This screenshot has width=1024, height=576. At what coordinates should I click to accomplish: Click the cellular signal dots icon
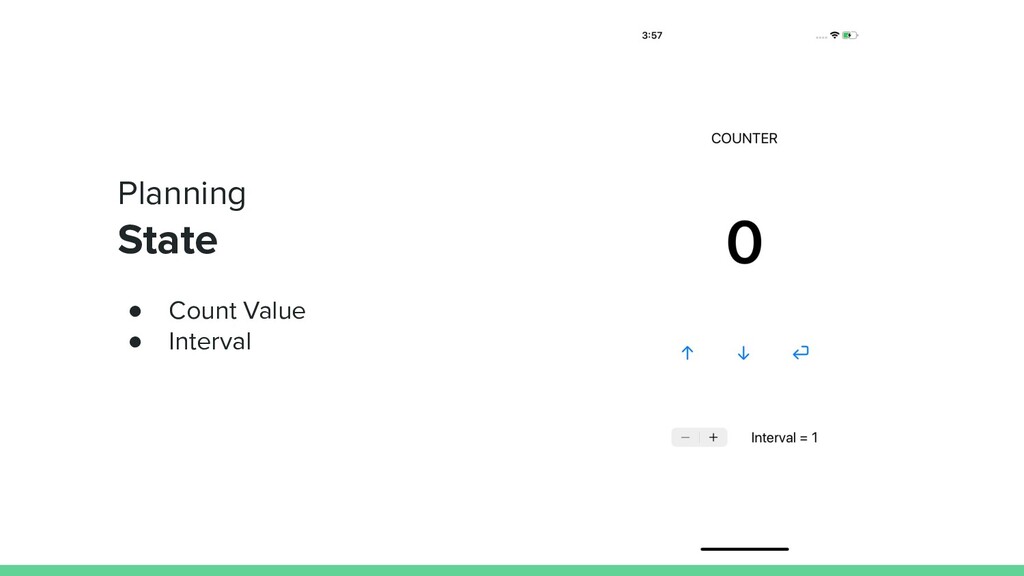coord(821,37)
